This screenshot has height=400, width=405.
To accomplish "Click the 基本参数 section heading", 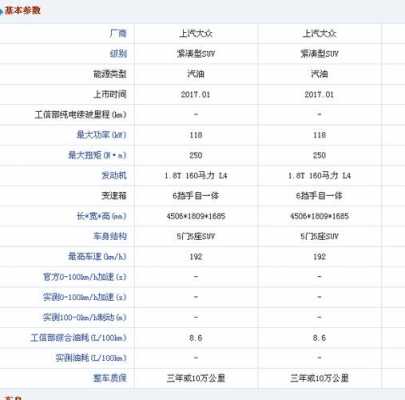I will (23, 11).
